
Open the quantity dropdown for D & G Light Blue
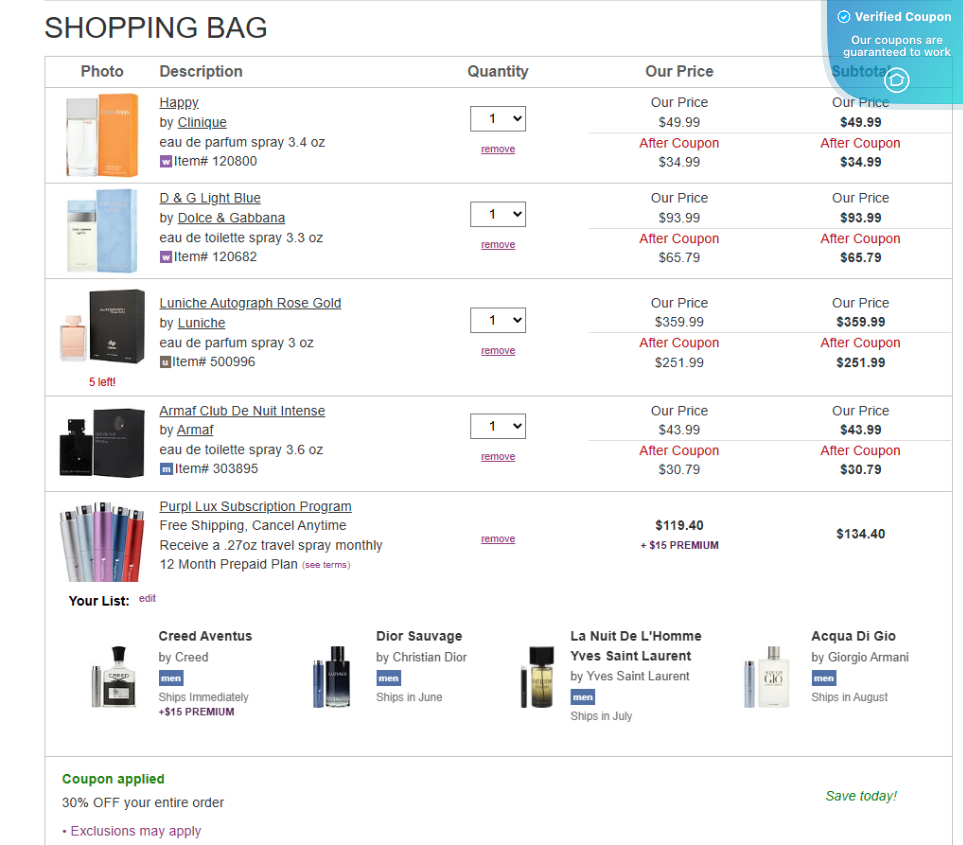click(x=497, y=214)
